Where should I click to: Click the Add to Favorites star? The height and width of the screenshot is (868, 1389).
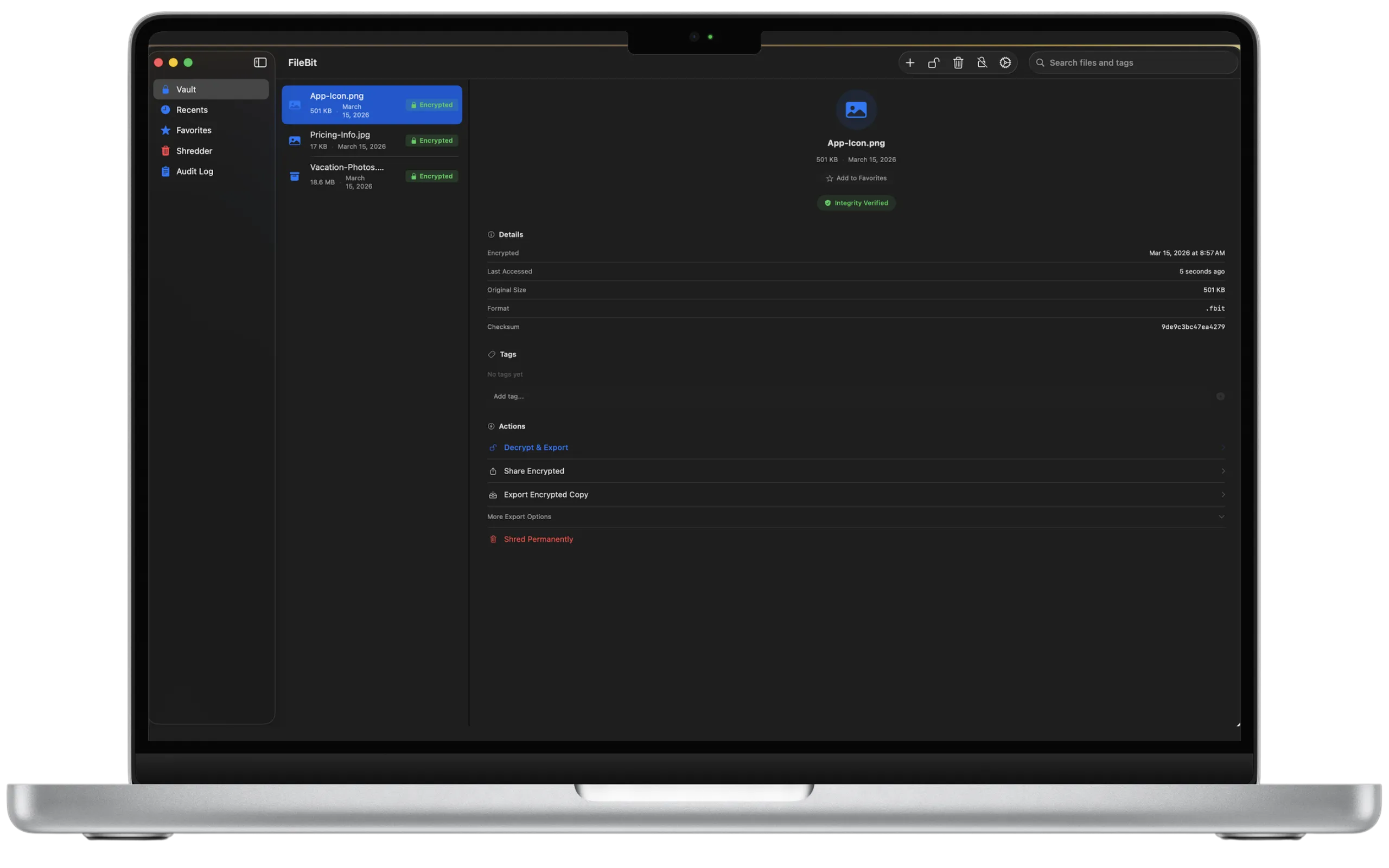tap(856, 178)
